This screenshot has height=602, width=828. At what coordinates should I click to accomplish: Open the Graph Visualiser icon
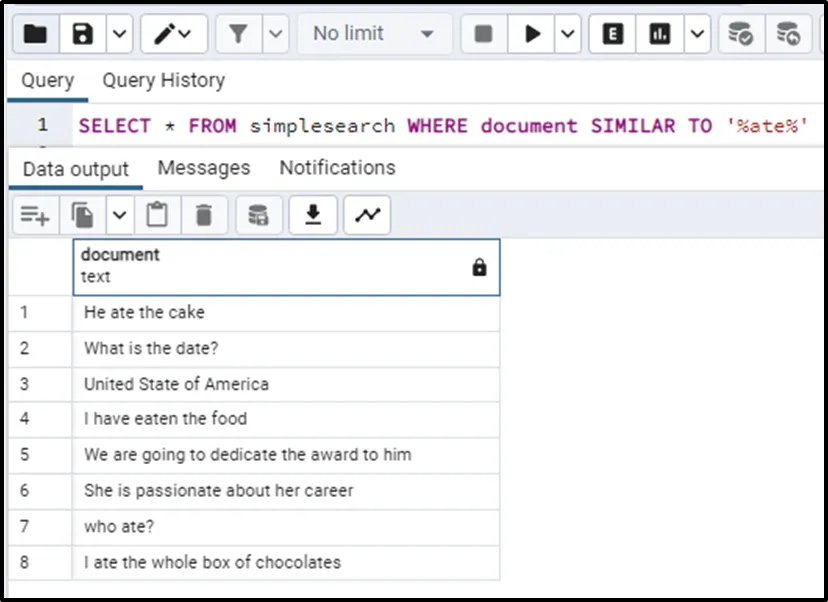pos(367,215)
